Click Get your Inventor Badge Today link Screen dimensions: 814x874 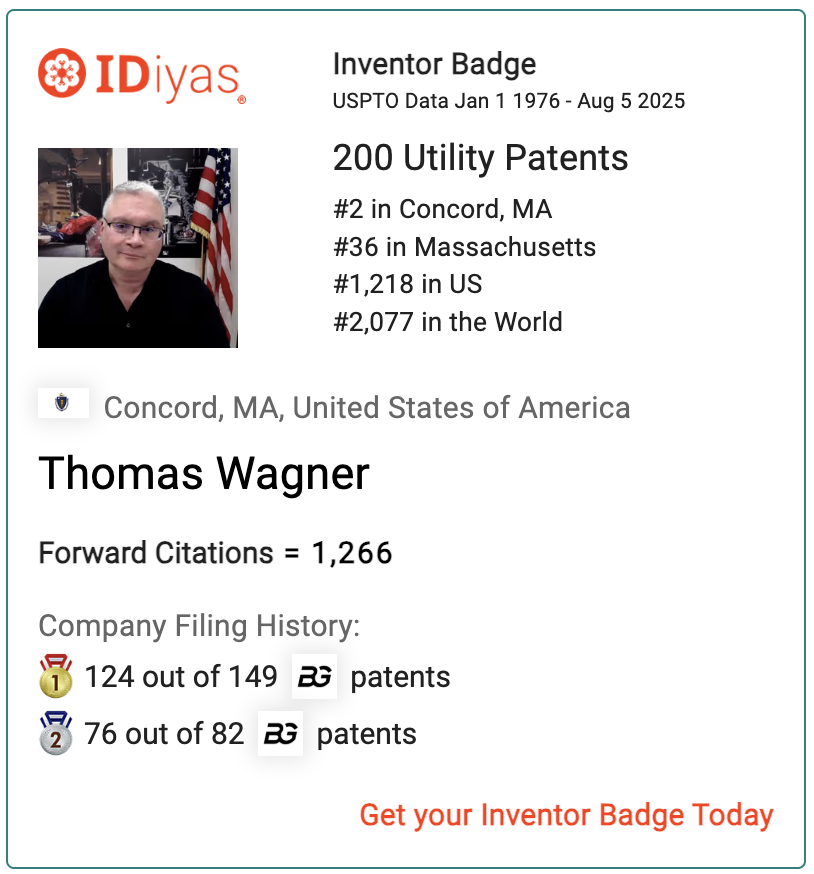[566, 815]
